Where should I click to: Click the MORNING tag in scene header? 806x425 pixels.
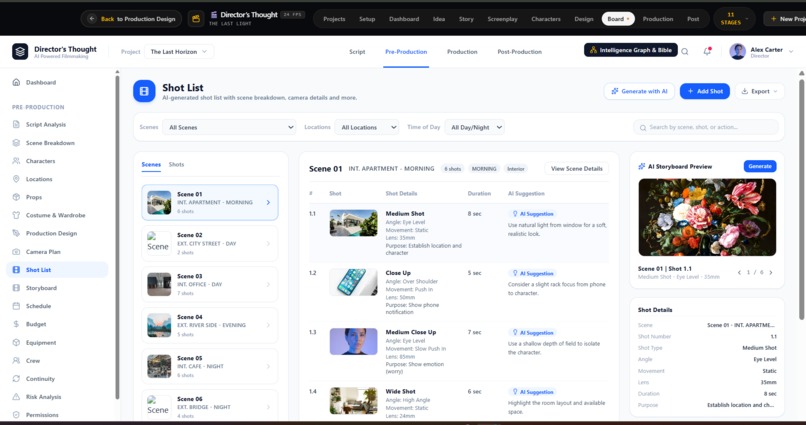pos(484,169)
